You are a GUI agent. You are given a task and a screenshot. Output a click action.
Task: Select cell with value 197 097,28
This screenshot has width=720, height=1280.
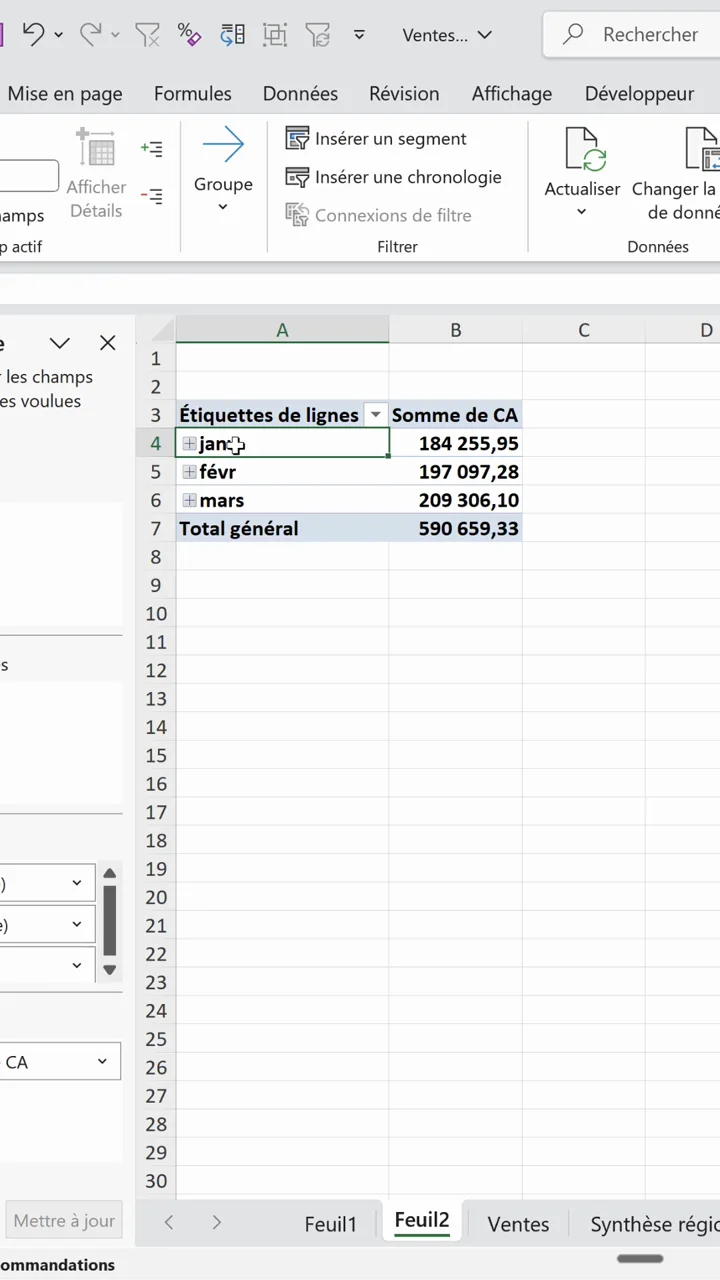coord(455,471)
